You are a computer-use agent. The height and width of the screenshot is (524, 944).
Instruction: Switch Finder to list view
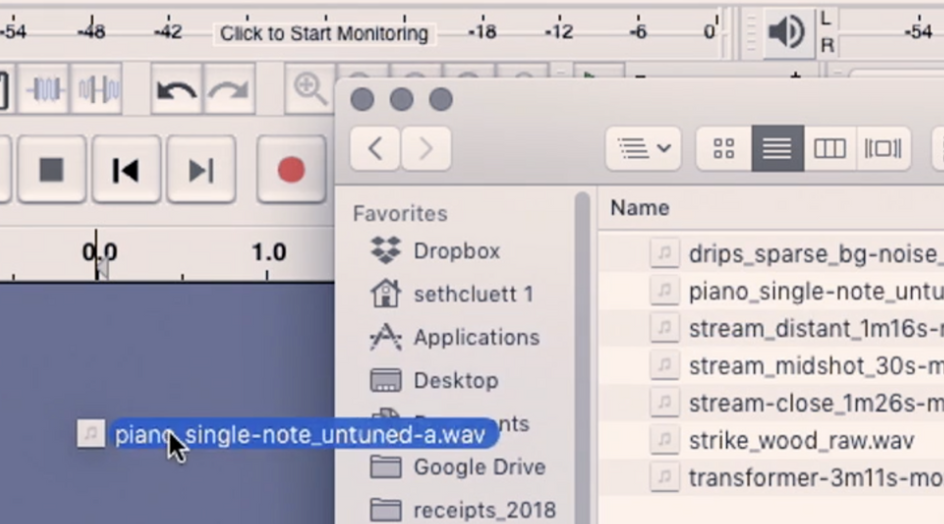point(777,148)
